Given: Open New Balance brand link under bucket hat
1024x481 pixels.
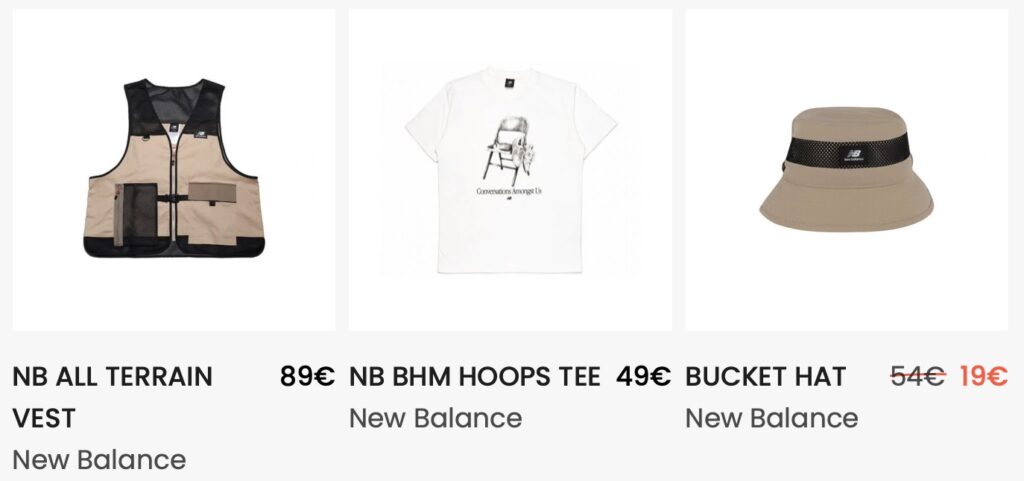Looking at the screenshot, I should (772, 418).
